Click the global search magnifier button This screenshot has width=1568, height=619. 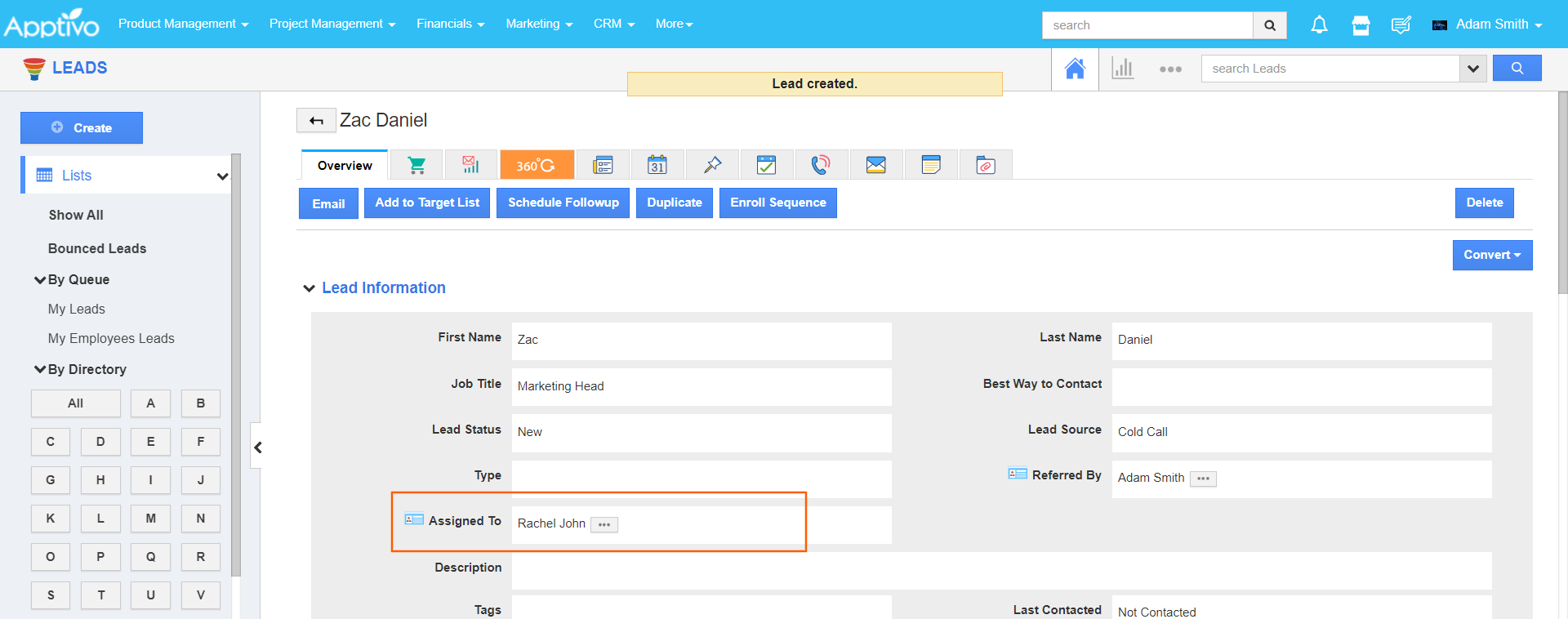[x=1270, y=25]
